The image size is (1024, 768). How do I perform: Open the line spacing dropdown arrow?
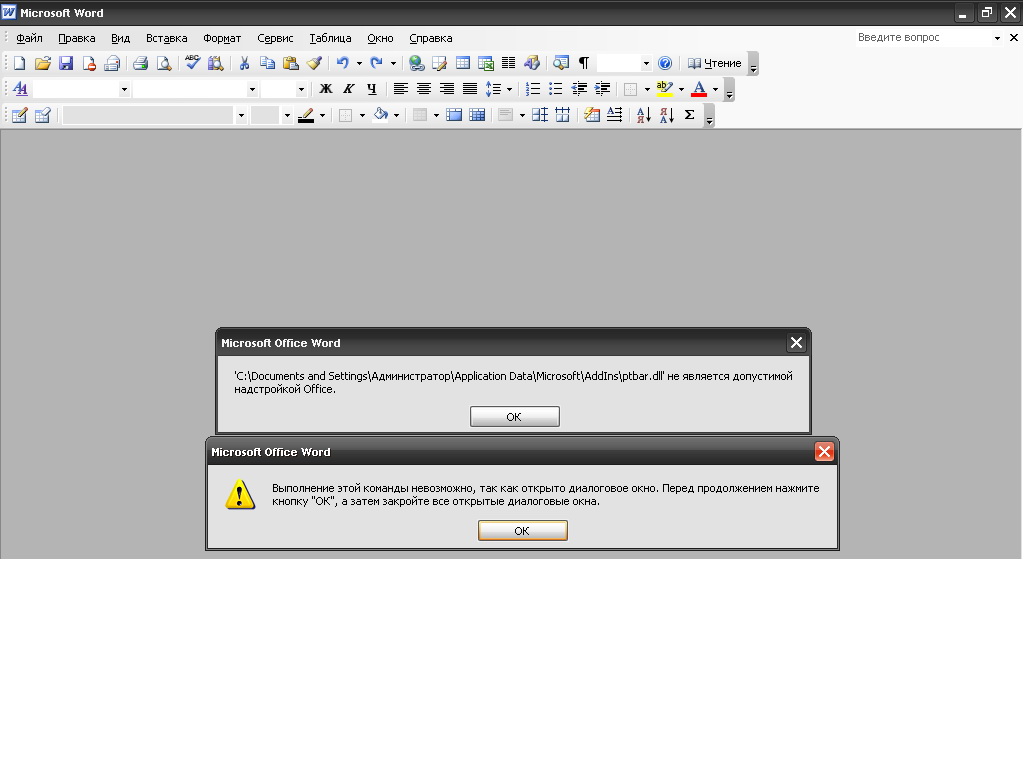click(x=509, y=89)
